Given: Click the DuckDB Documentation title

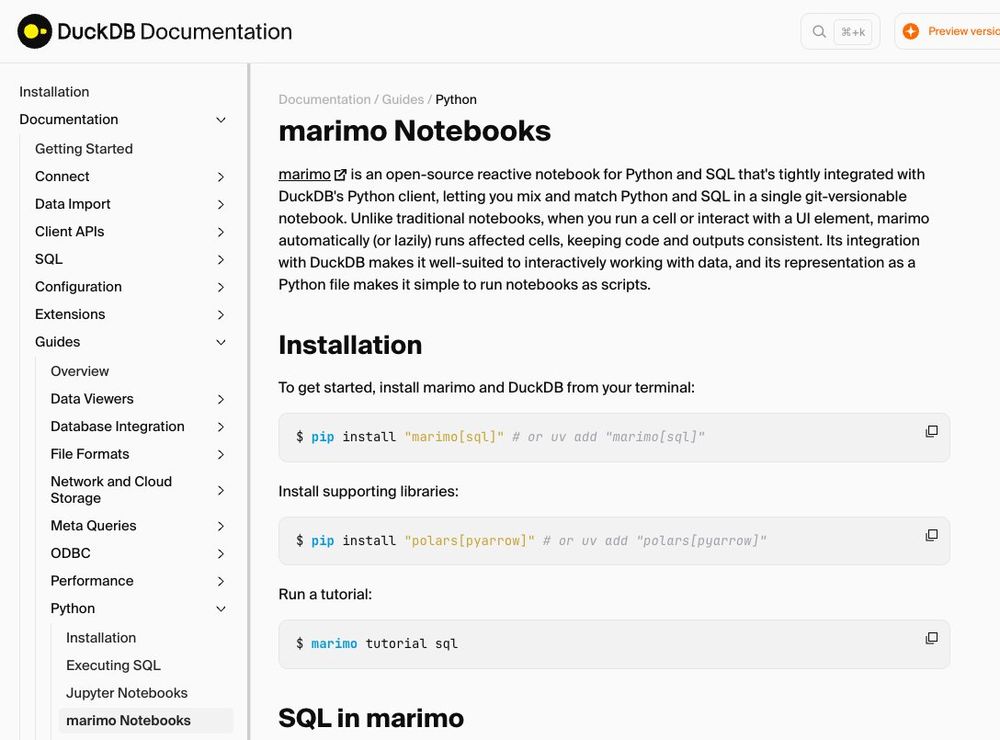Looking at the screenshot, I should (x=175, y=31).
